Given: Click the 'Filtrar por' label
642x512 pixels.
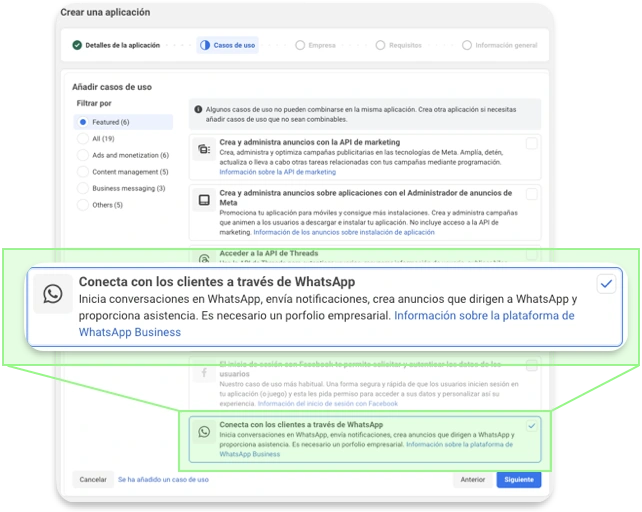Looking at the screenshot, I should 94,103.
